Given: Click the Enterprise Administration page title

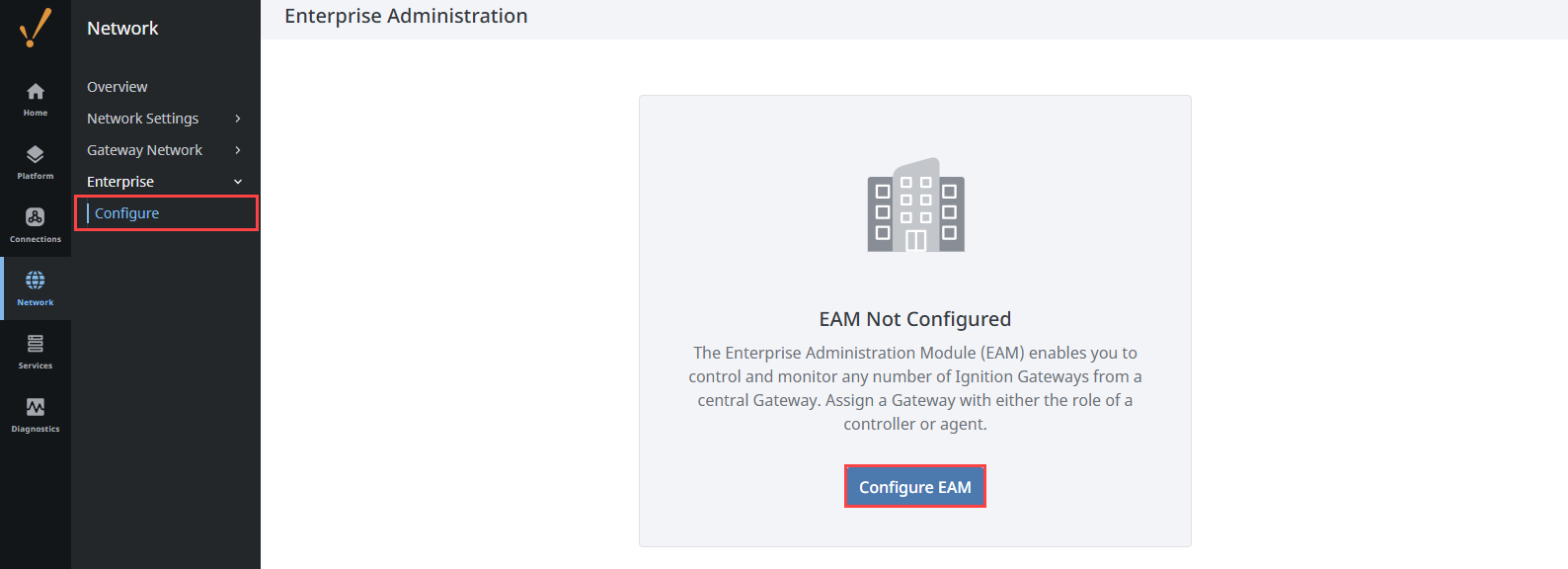Looking at the screenshot, I should tap(406, 16).
